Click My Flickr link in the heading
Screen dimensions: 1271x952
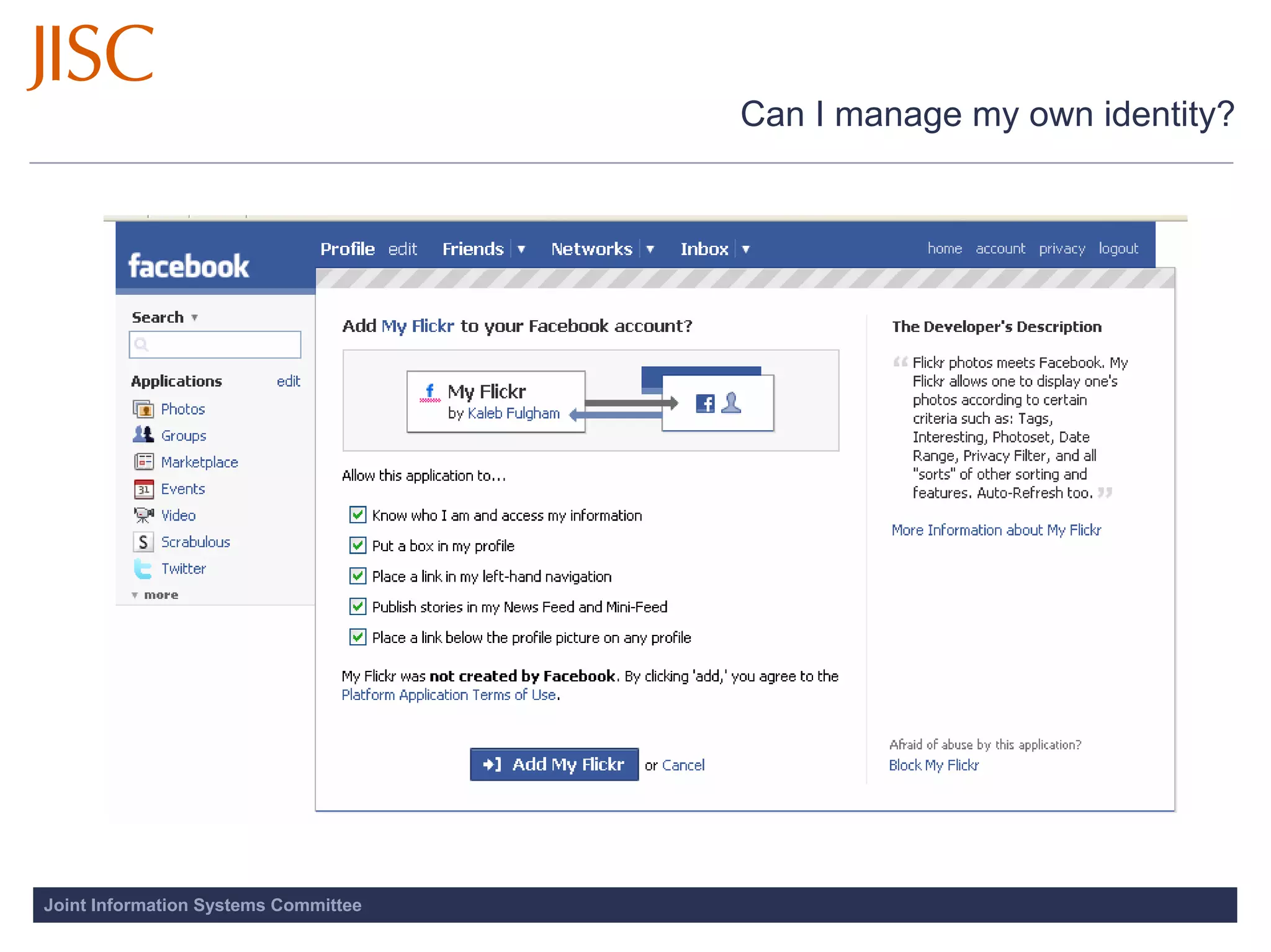tap(418, 326)
